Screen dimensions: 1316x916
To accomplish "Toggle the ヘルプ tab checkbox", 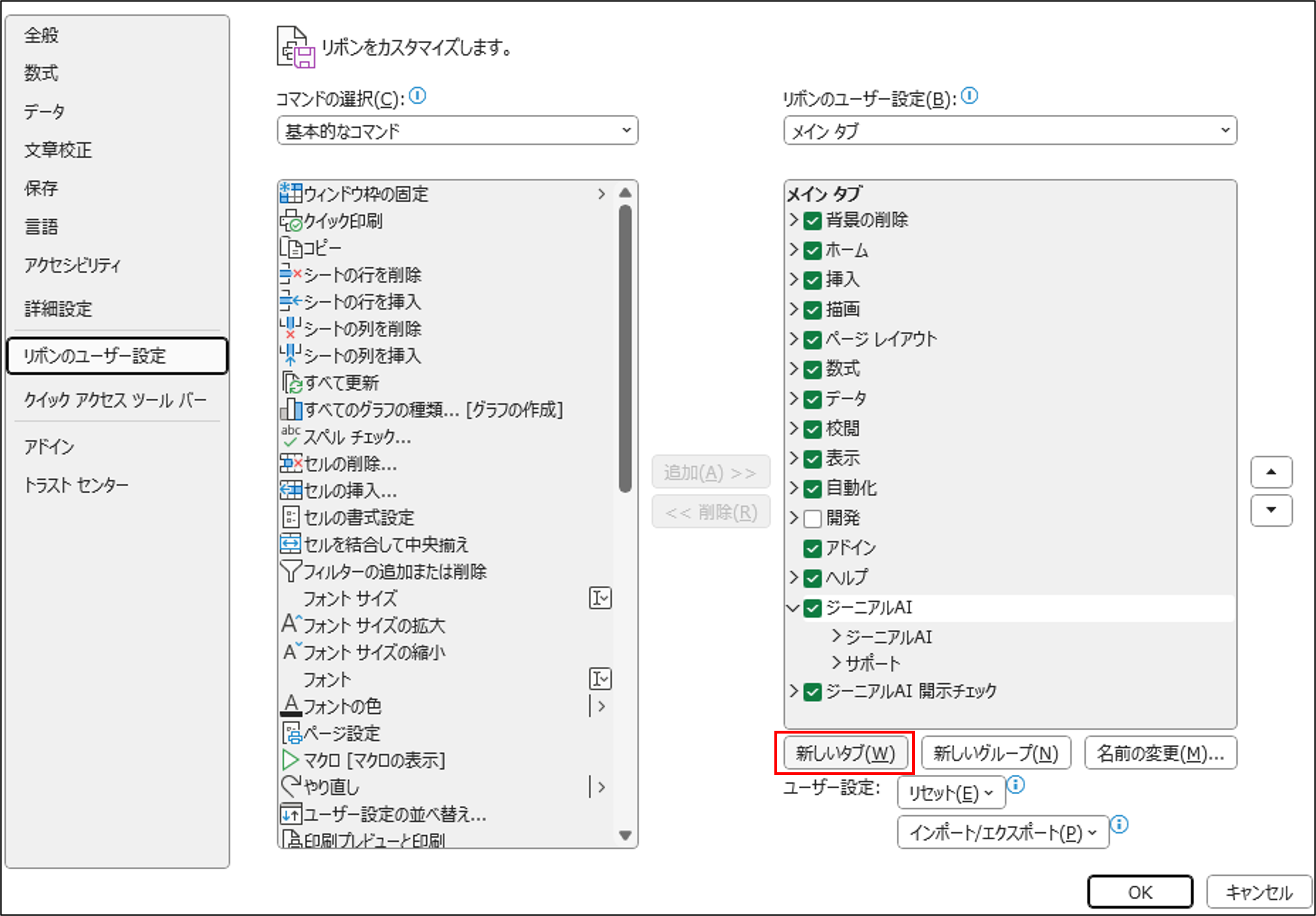I will [x=812, y=578].
